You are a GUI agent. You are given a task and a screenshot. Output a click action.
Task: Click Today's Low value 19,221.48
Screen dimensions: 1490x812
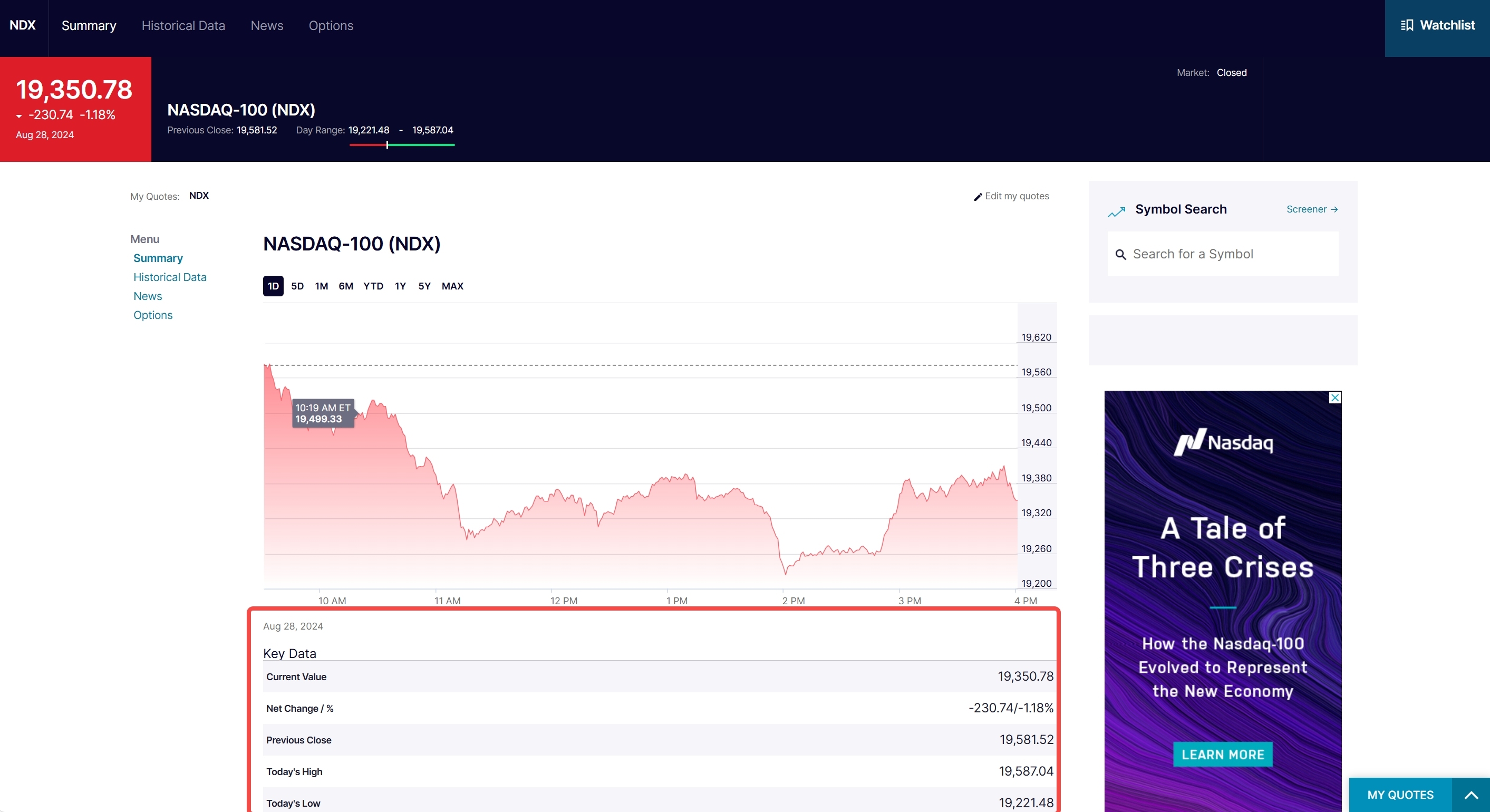pos(1025,804)
